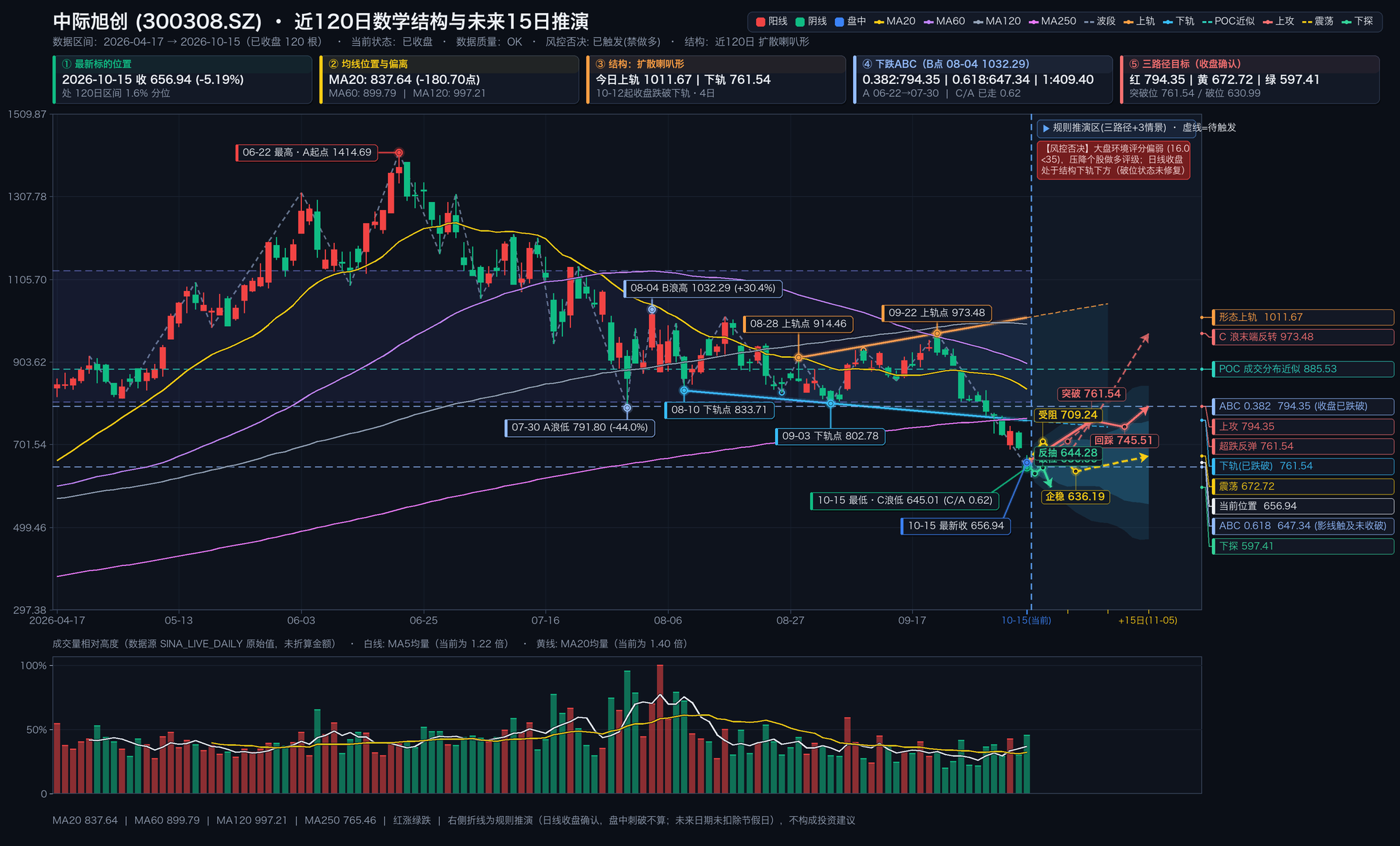This screenshot has height=846, width=1400.
Task: Toggle the 盘中 legend entry
Action: coord(850,22)
